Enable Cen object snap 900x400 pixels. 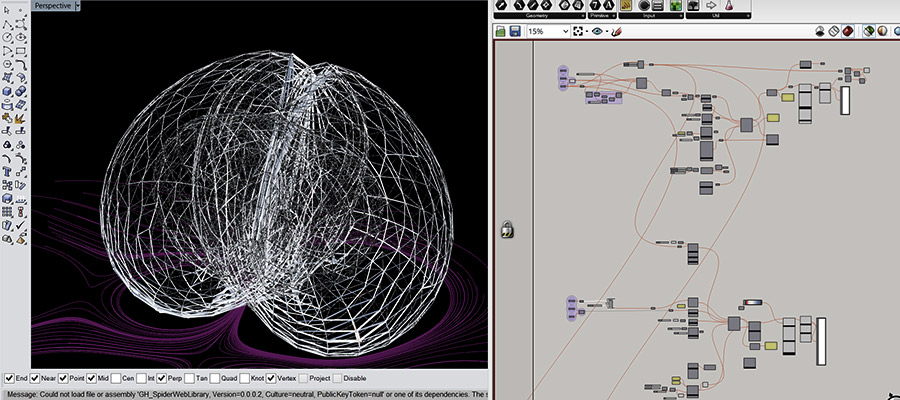115,378
